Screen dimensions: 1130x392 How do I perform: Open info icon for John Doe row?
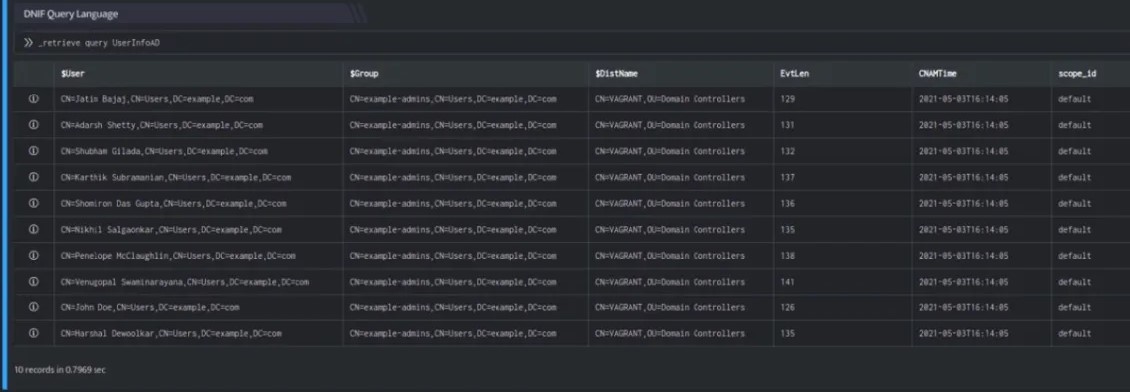click(33, 308)
